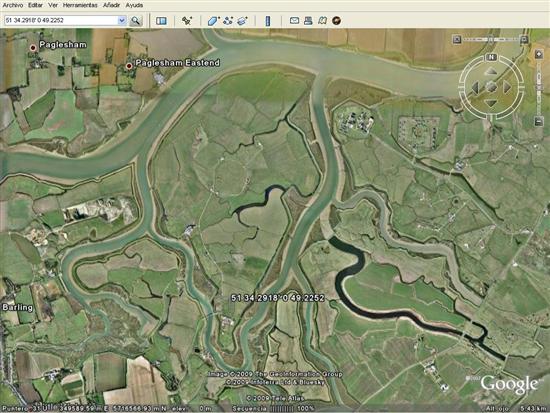The height and width of the screenshot is (413, 550).
Task: Click the Paglesham Eastend place label
Action: (178, 63)
